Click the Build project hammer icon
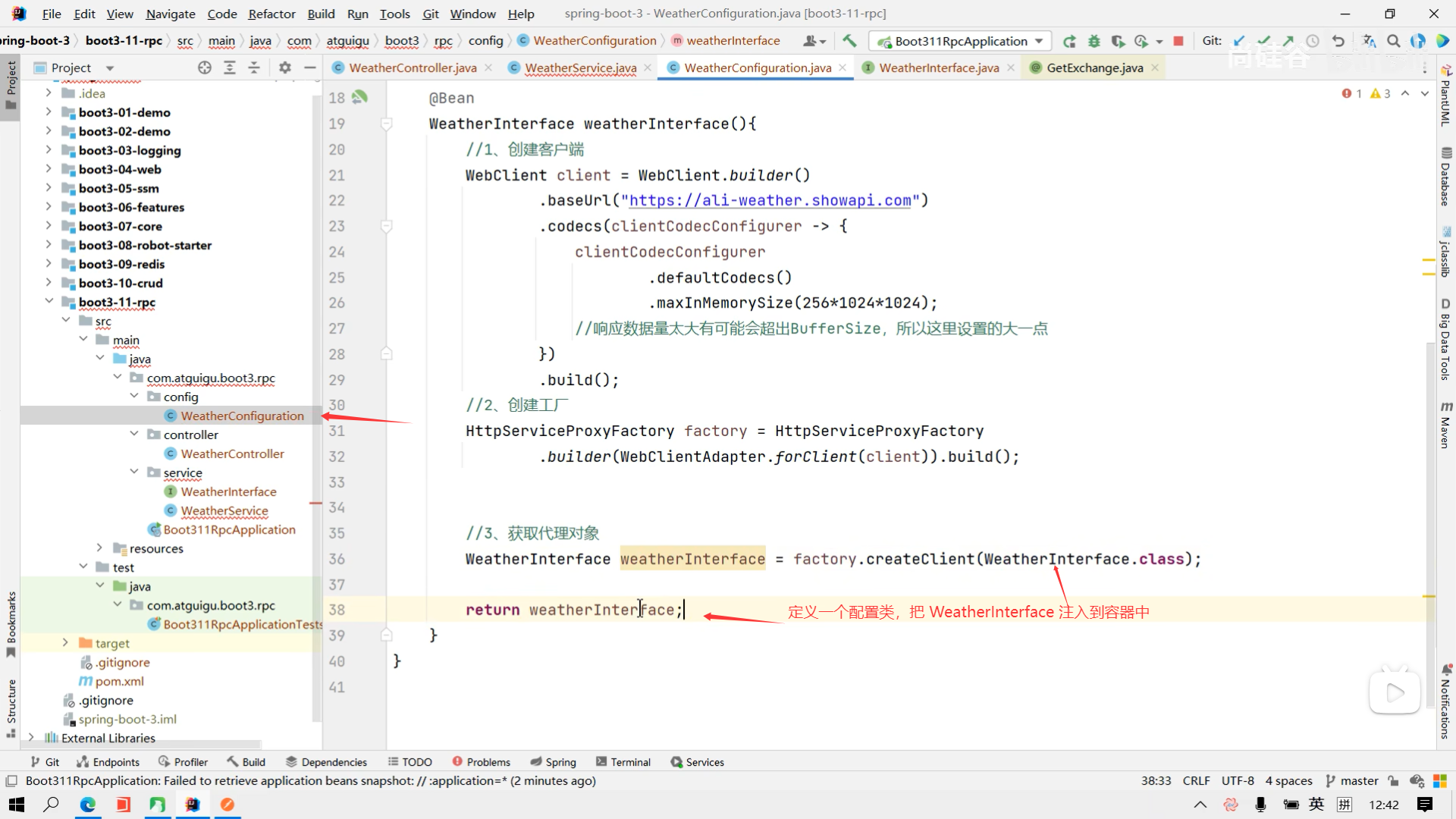The image size is (1456, 819). click(849, 41)
